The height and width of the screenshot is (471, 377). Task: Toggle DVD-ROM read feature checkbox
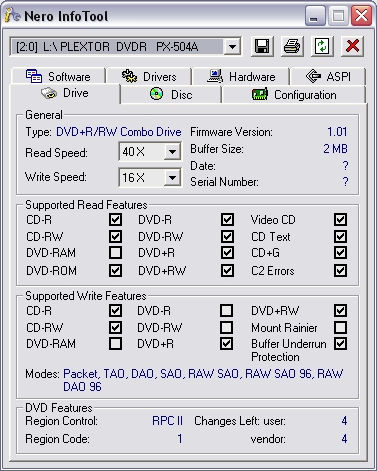(x=115, y=270)
